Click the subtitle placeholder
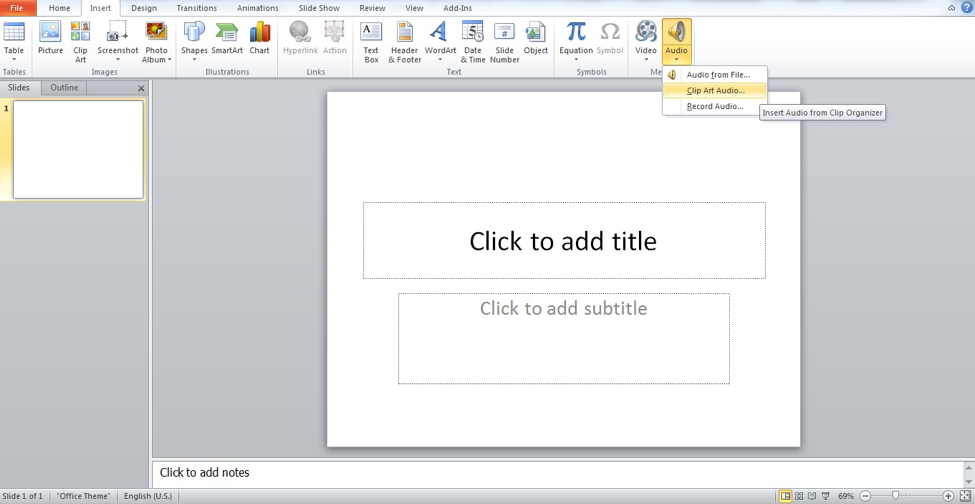The image size is (975, 504). tap(563, 339)
